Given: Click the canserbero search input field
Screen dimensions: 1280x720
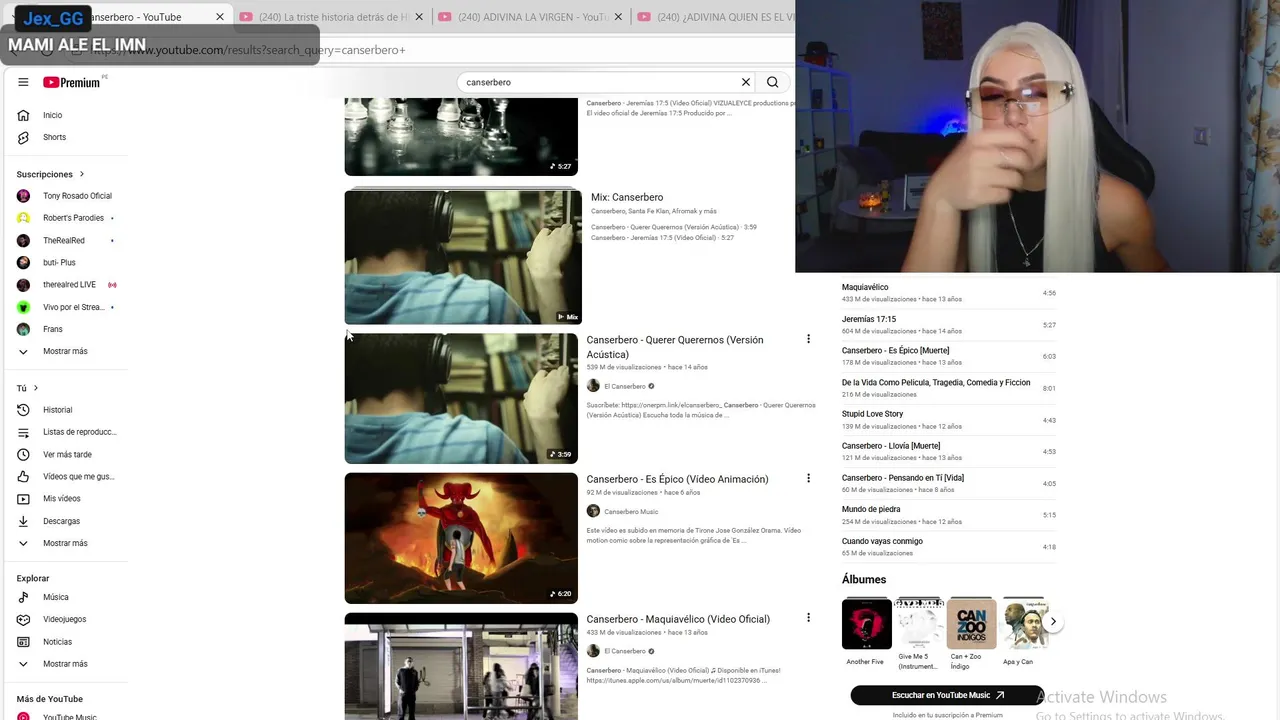Looking at the screenshot, I should 598,82.
